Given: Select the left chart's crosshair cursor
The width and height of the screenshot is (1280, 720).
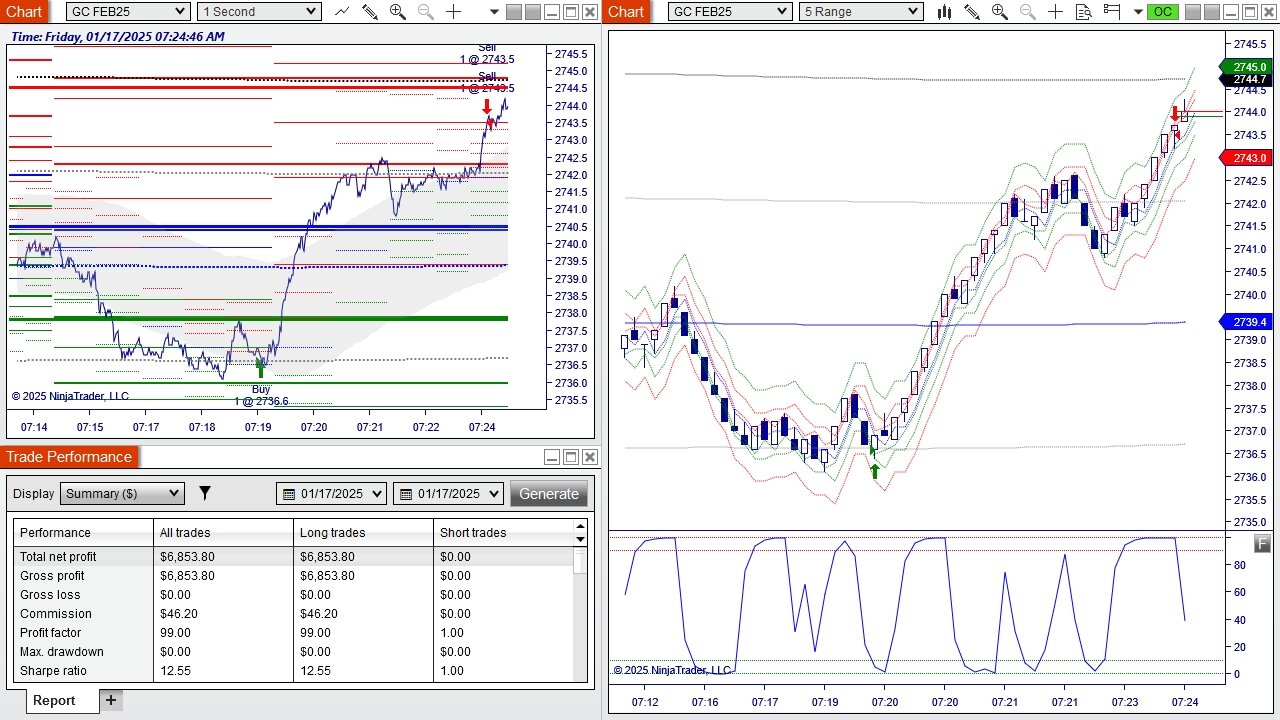Looking at the screenshot, I should pyautogui.click(x=453, y=12).
